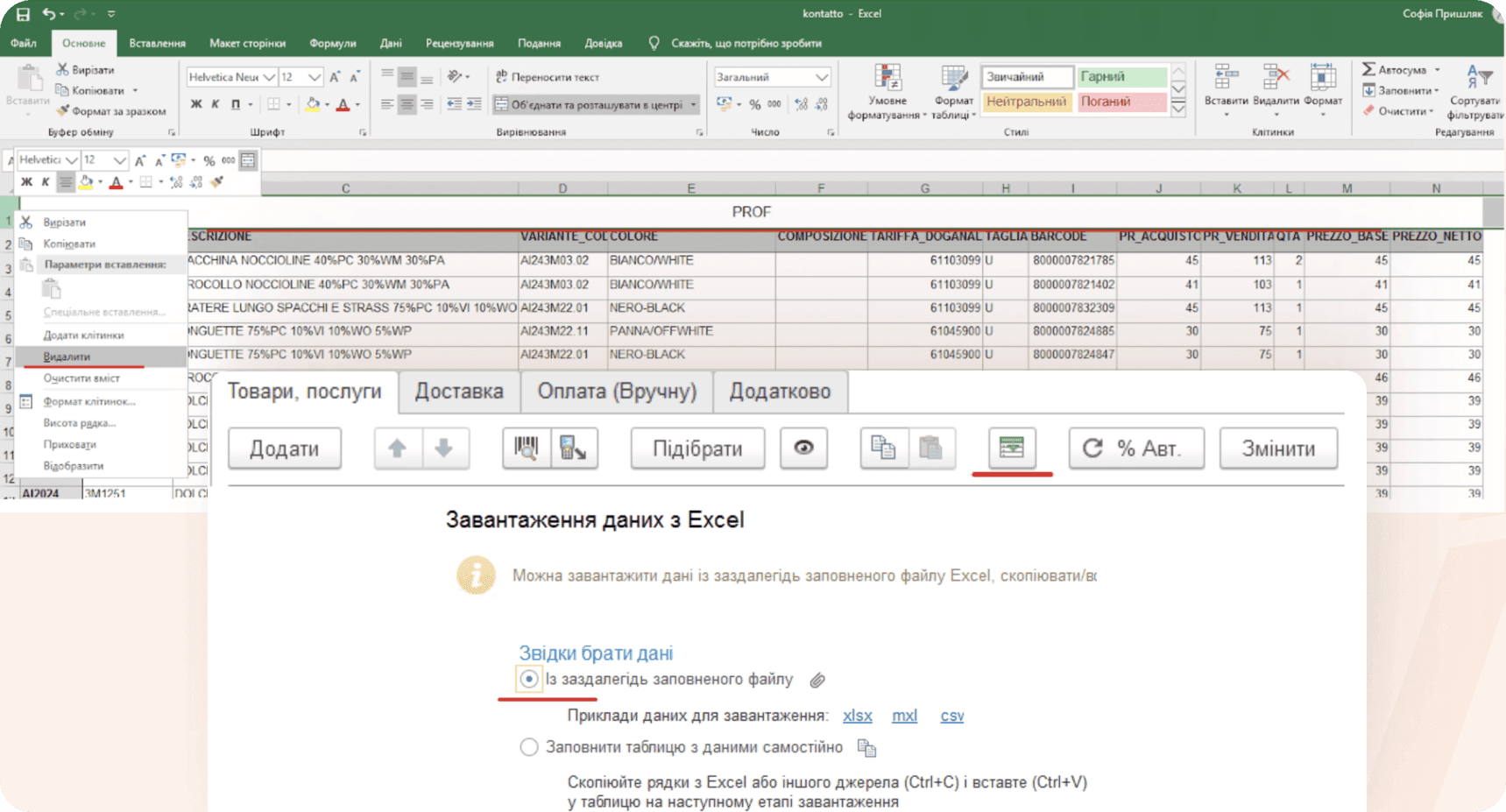Open the ribbon font size dropdown
This screenshot has width=1506, height=812.
[x=315, y=77]
